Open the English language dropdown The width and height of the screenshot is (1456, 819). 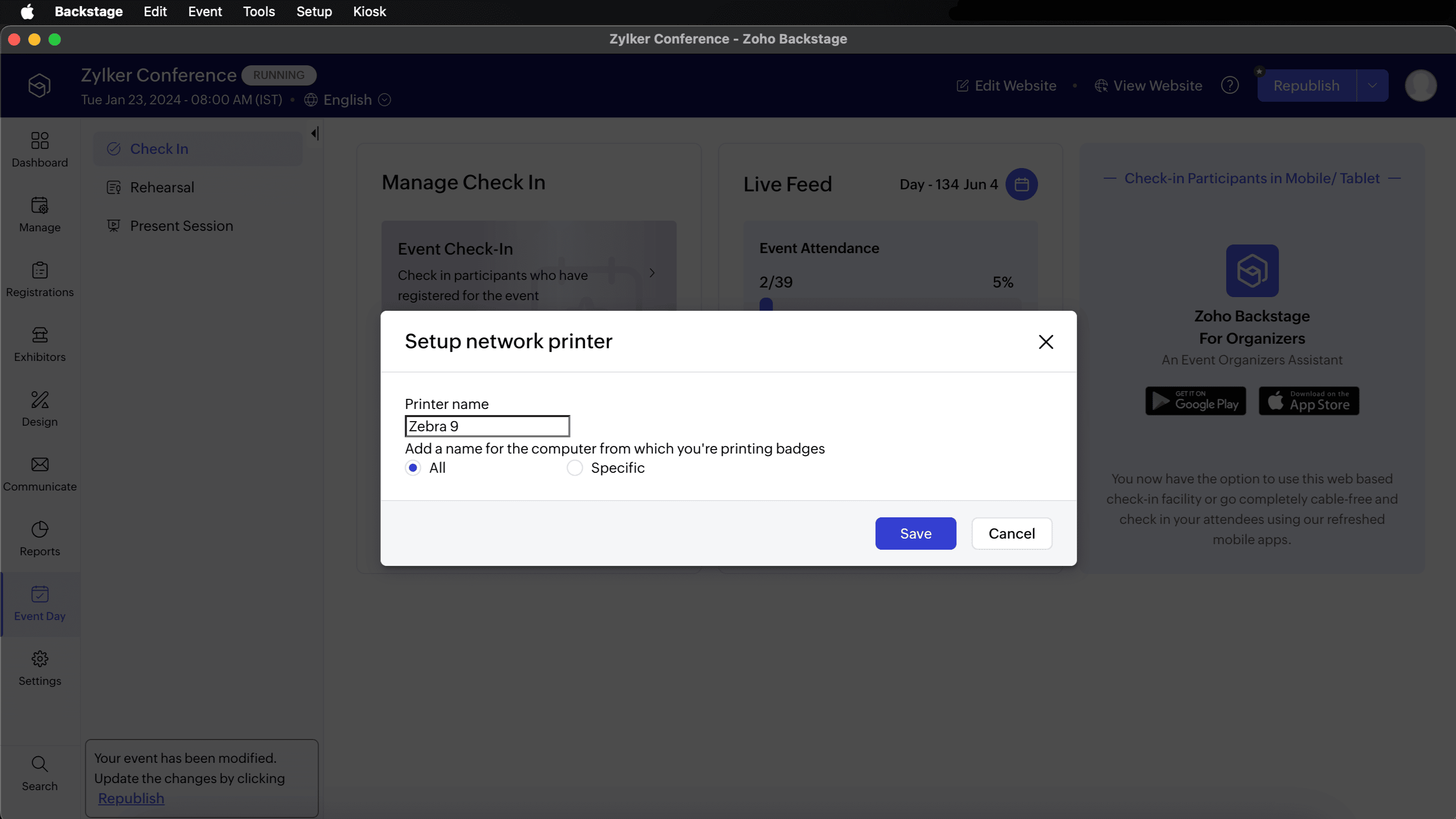[348, 100]
